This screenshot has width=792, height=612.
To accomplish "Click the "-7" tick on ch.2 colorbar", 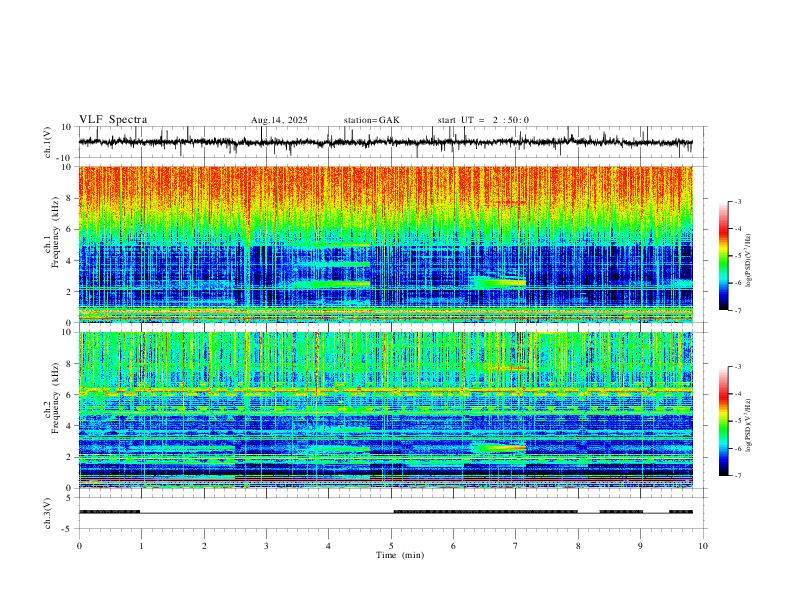I will click(737, 476).
